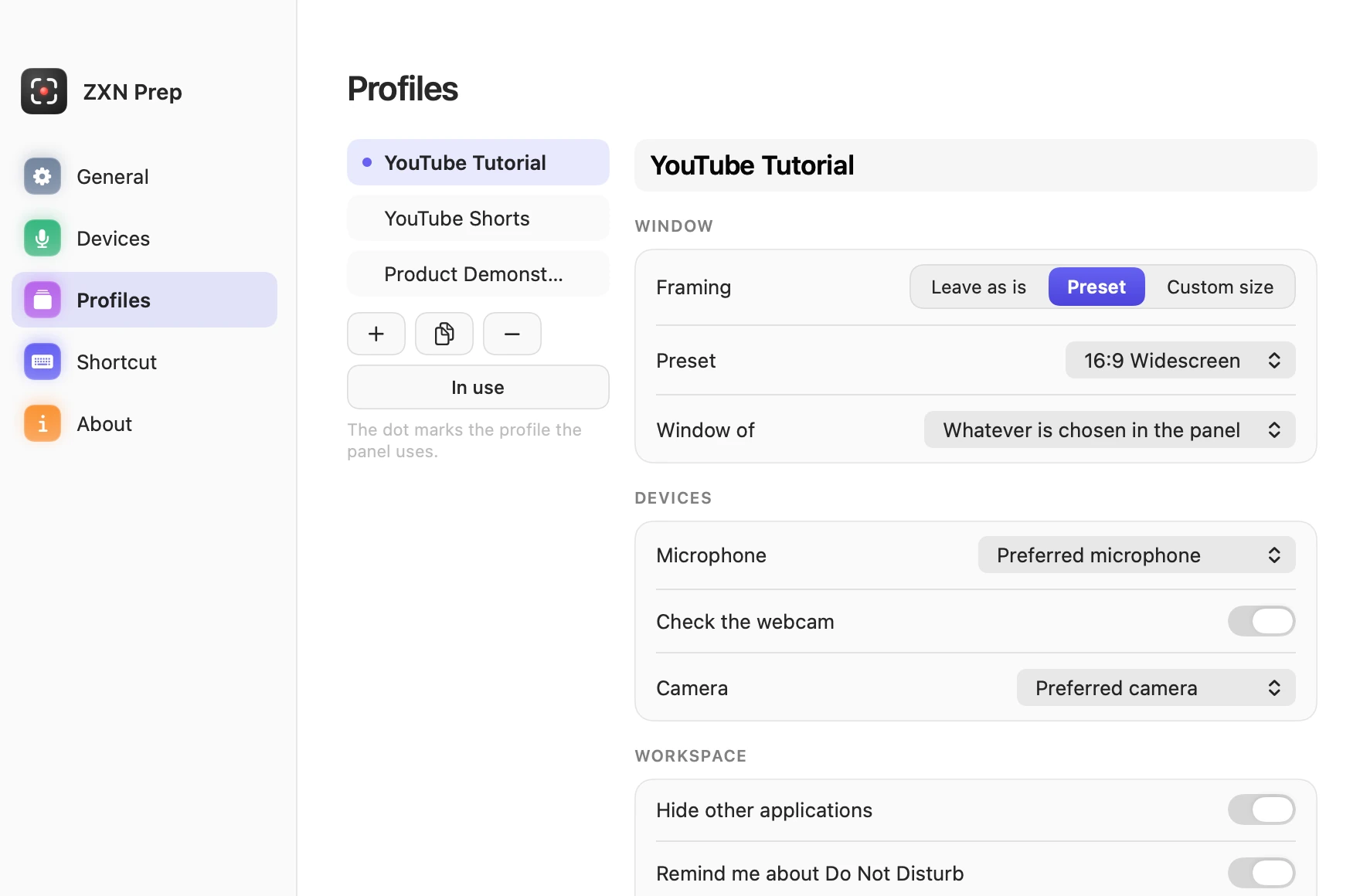The height and width of the screenshot is (896, 1360).
Task: Open the Devices settings section
Action: pyautogui.click(x=144, y=238)
